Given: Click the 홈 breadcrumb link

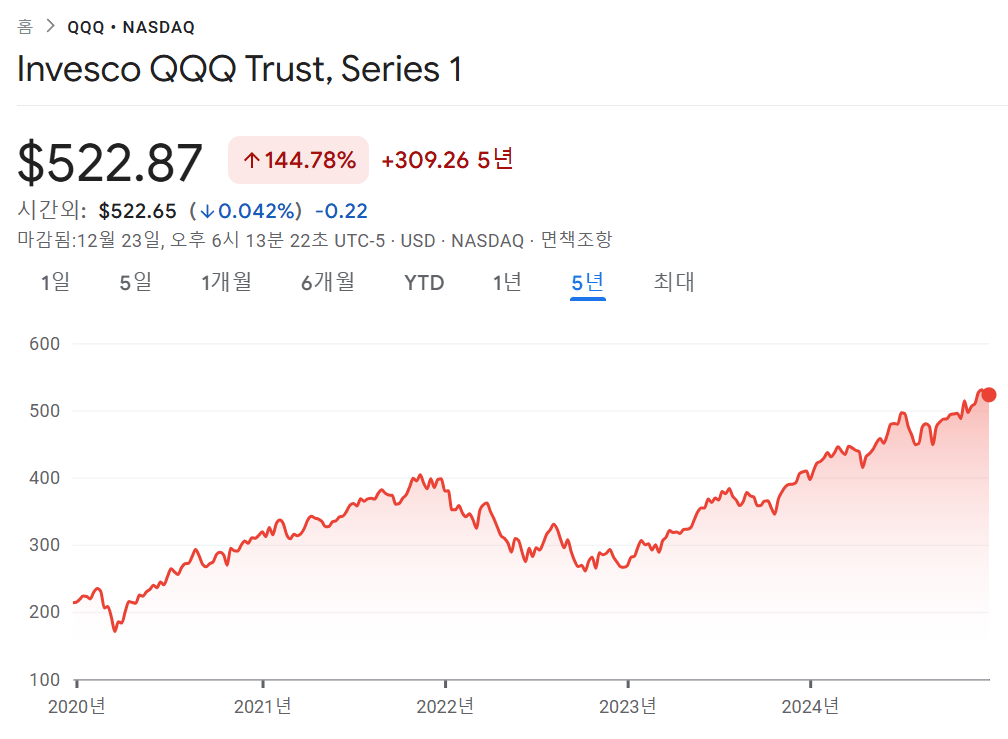Looking at the screenshot, I should [25, 27].
